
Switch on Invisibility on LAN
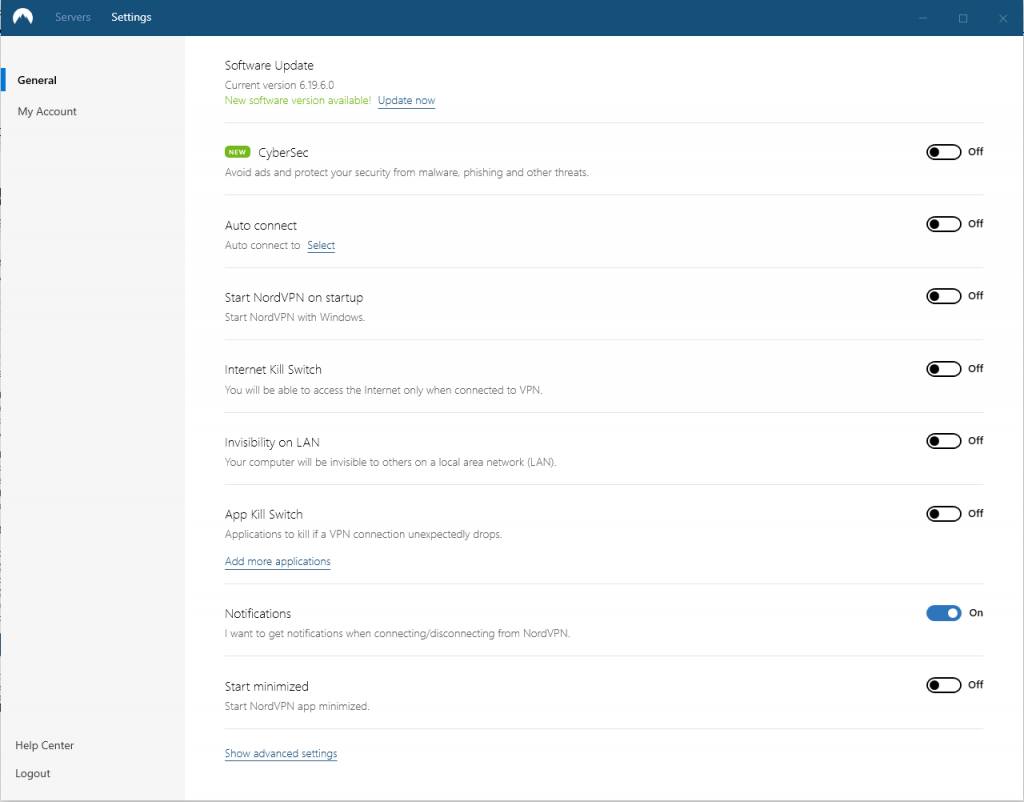(943, 441)
